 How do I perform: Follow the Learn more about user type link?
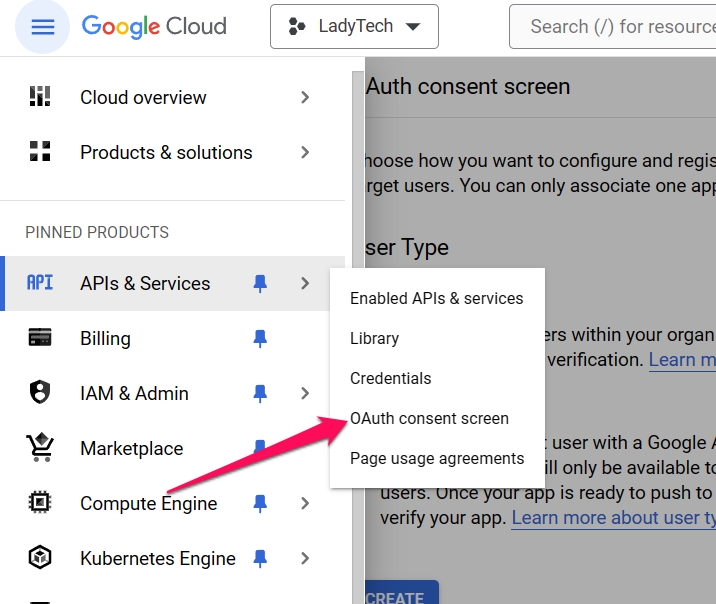pyautogui.click(x=614, y=518)
